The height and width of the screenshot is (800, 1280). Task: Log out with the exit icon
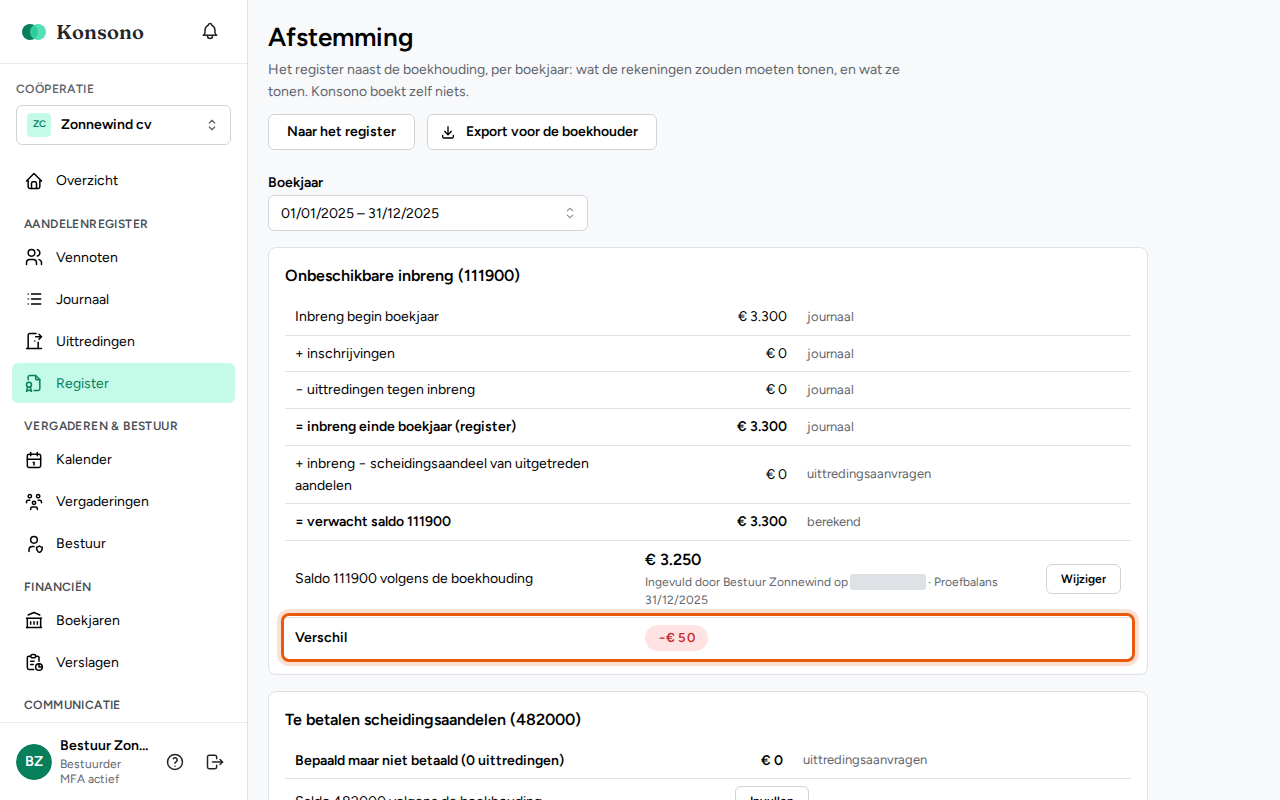215,762
